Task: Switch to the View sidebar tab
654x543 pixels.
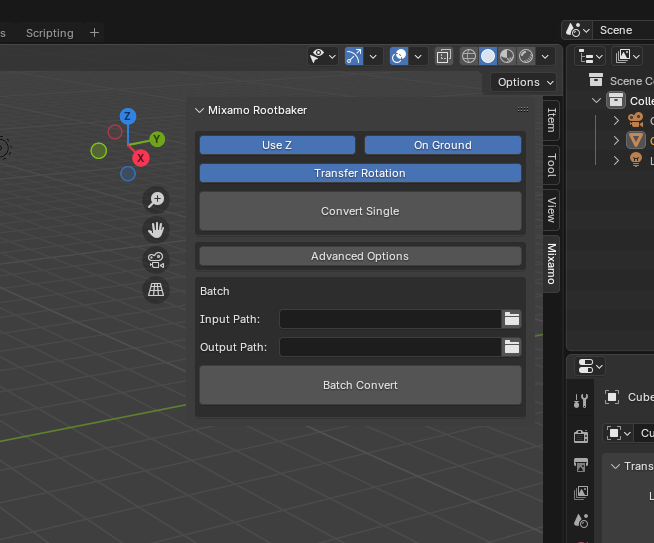Action: click(551, 210)
